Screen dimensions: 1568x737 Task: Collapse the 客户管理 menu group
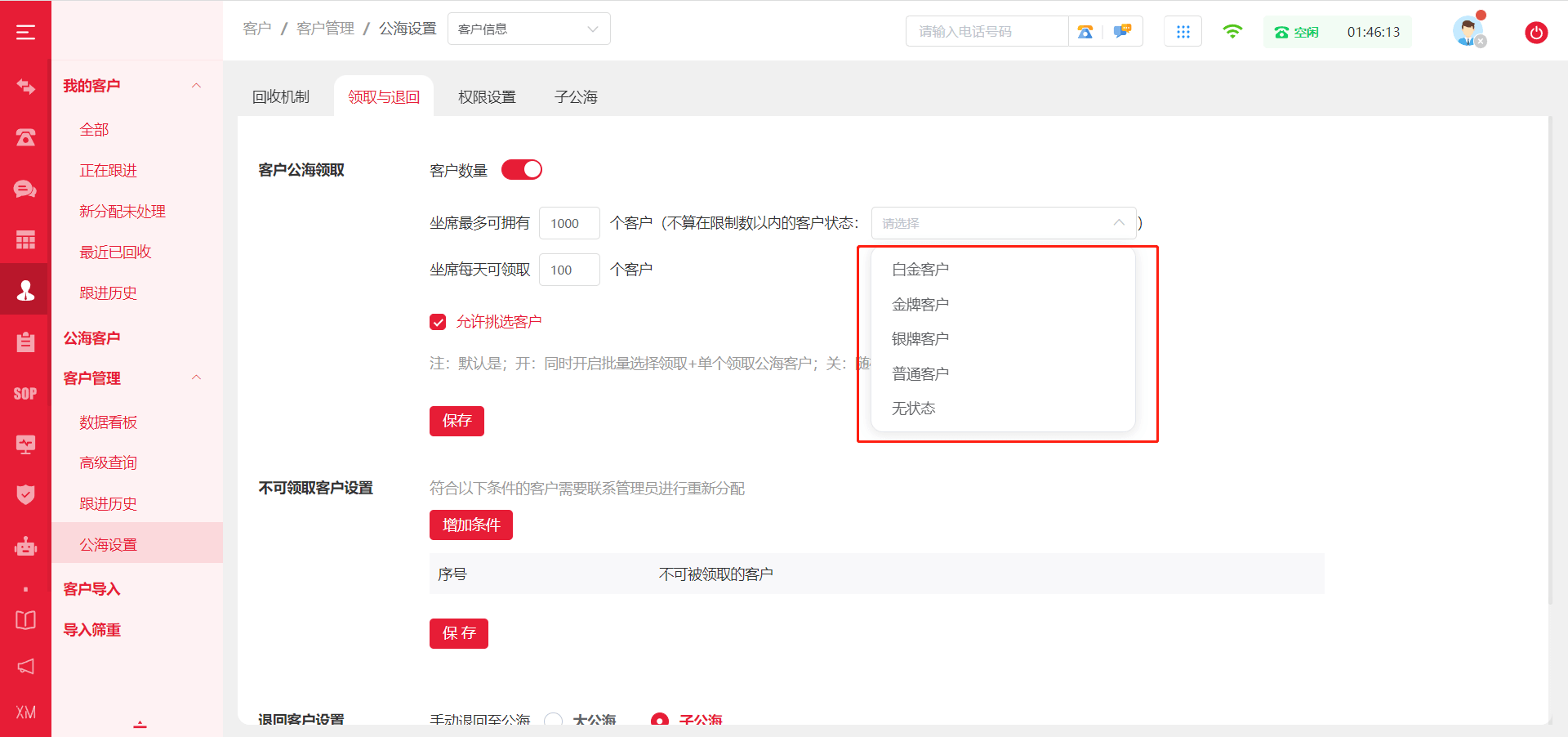coord(196,377)
